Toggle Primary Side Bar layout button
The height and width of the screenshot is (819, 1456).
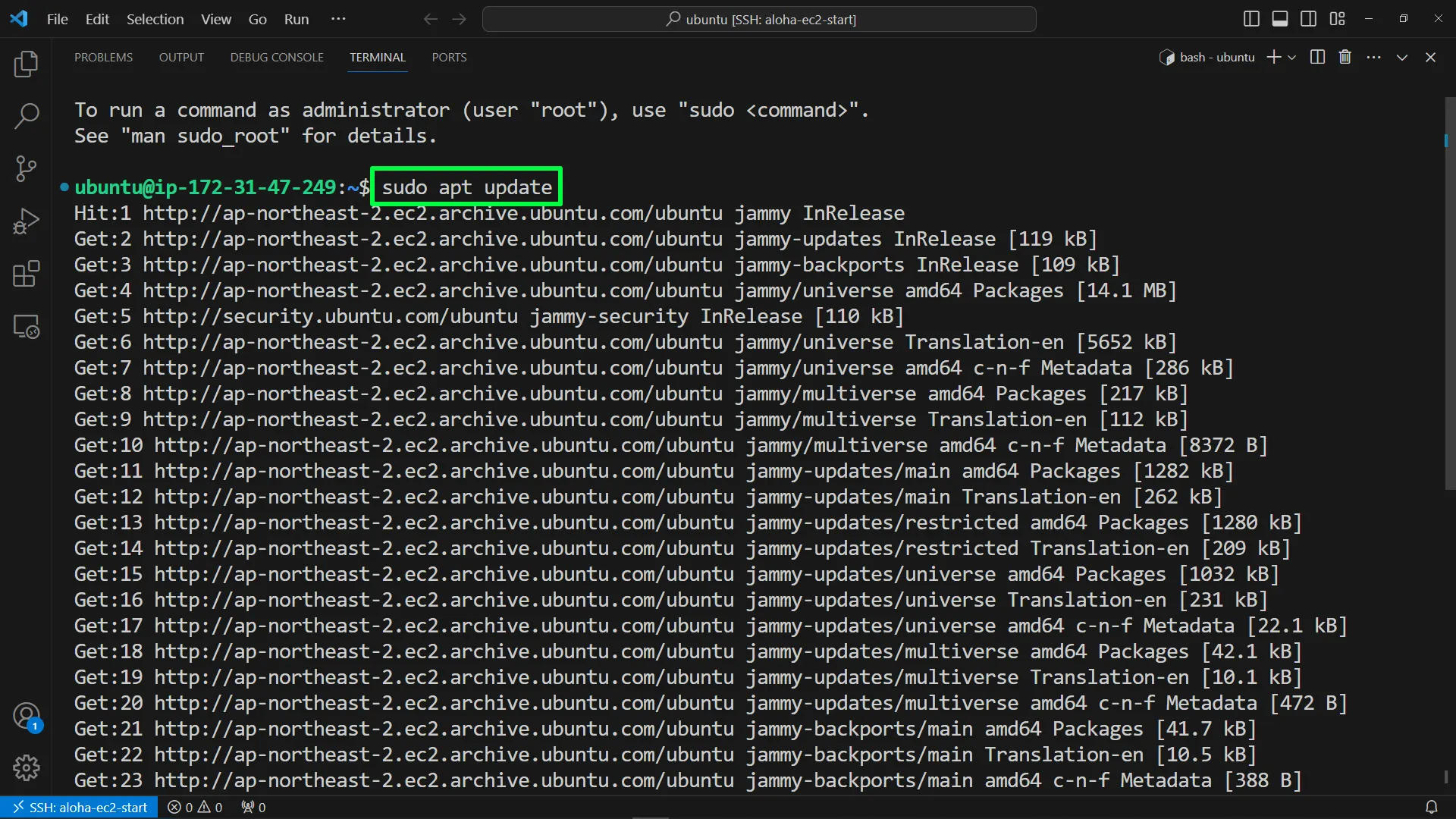click(1251, 19)
